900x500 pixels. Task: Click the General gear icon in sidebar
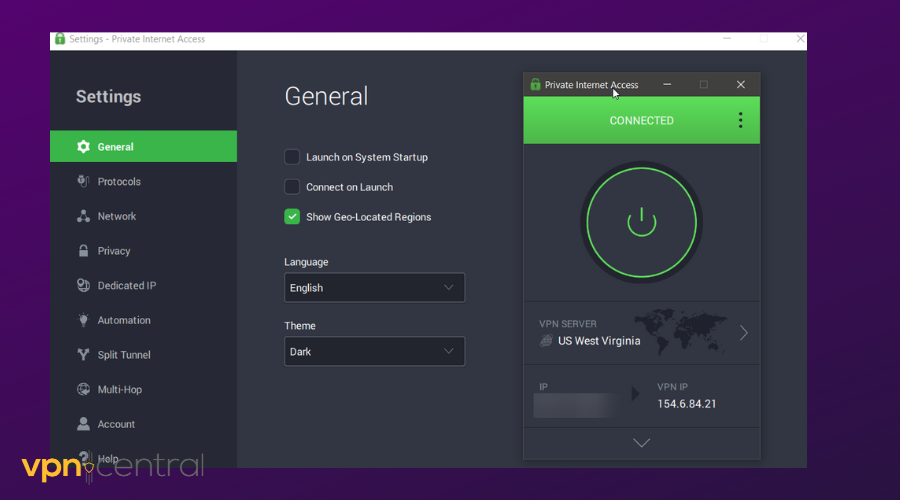[83, 146]
